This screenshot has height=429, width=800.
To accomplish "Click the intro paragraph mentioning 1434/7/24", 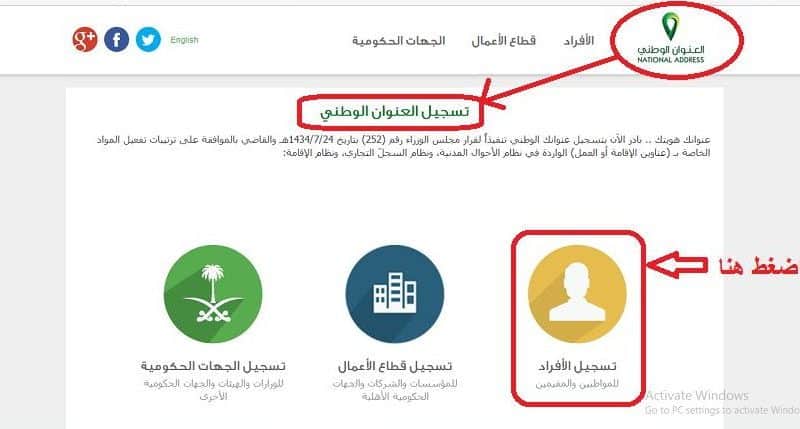I will coord(403,146).
